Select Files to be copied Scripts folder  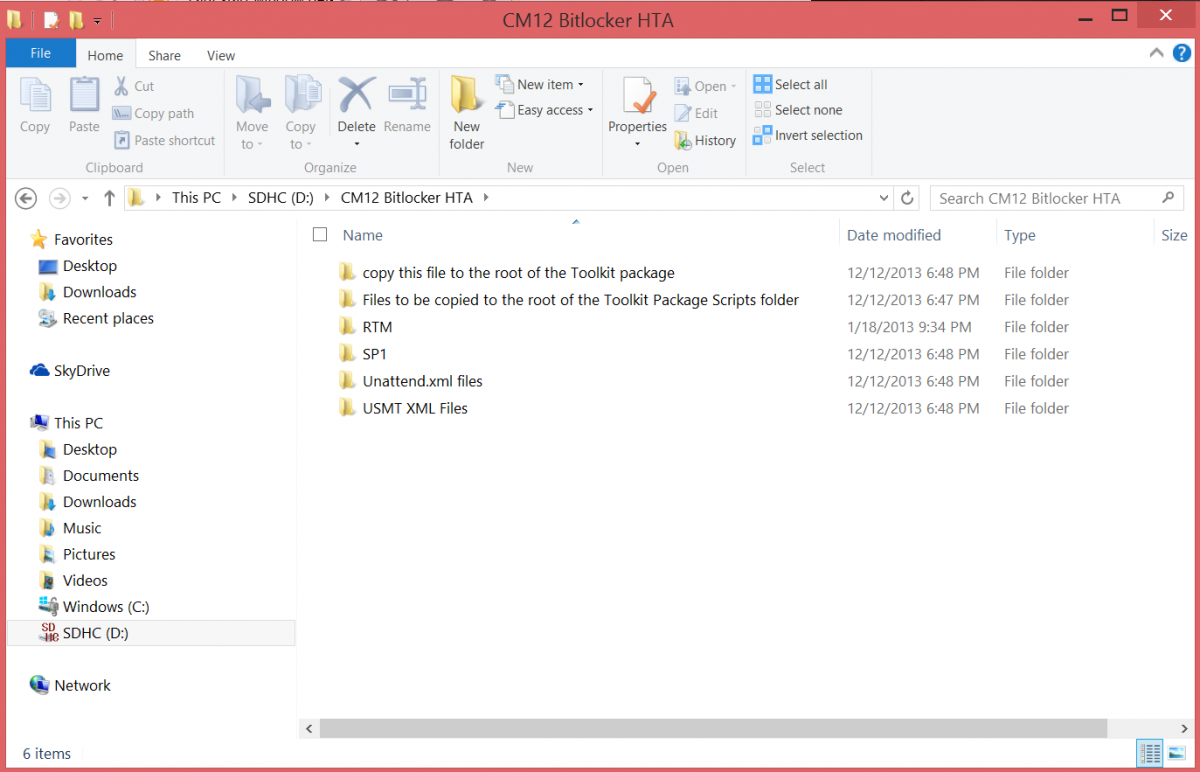[581, 300]
